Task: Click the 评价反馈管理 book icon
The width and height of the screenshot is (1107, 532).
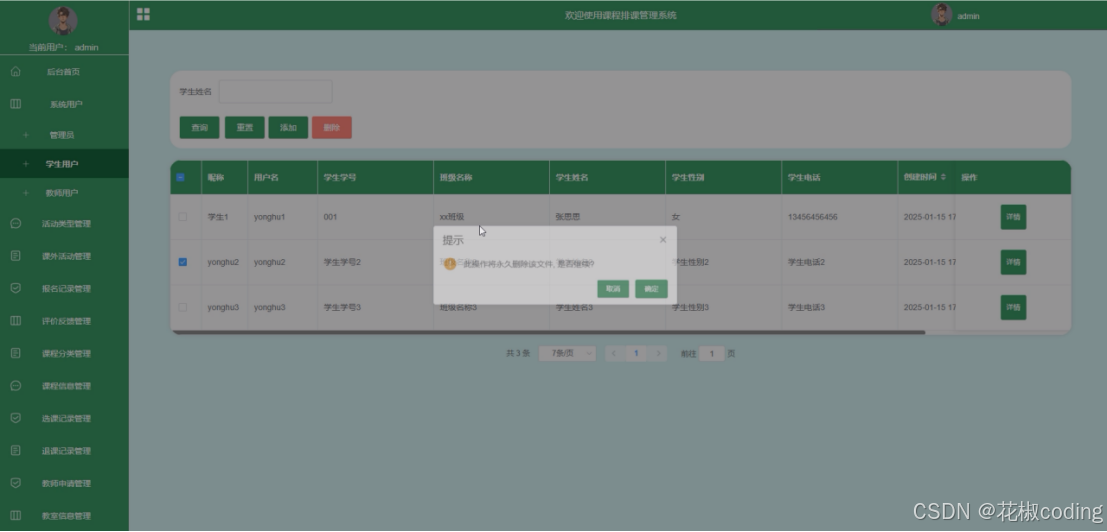Action: click(x=16, y=321)
